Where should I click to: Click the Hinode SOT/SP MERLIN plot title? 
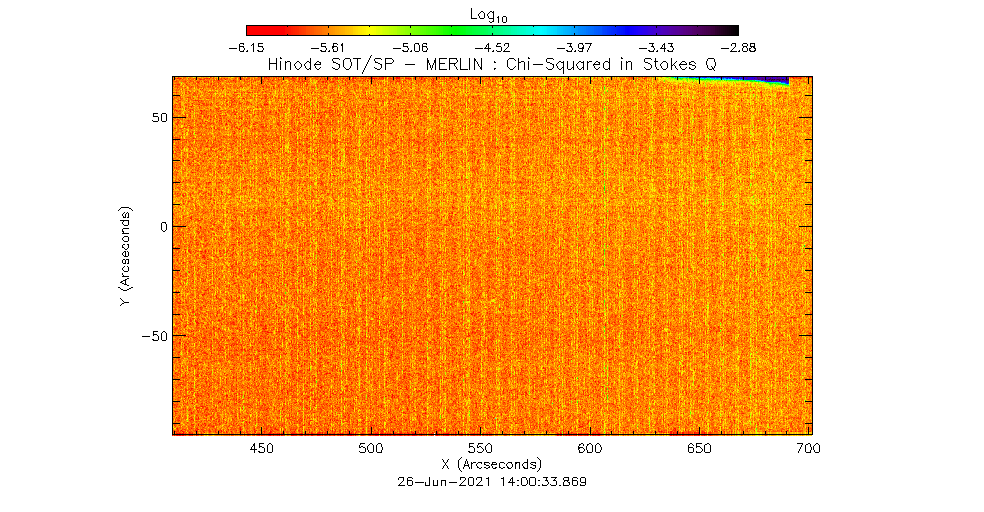[x=491, y=64]
